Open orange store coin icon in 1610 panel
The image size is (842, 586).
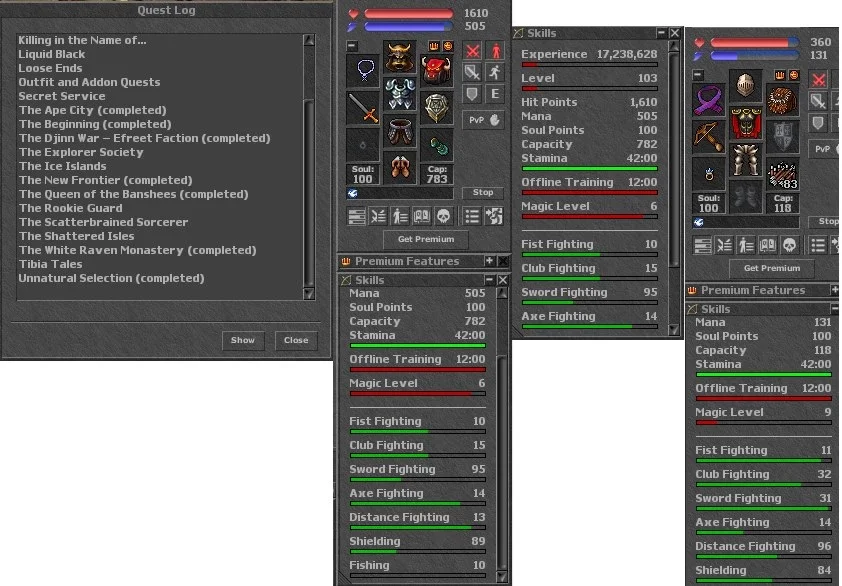[447, 47]
